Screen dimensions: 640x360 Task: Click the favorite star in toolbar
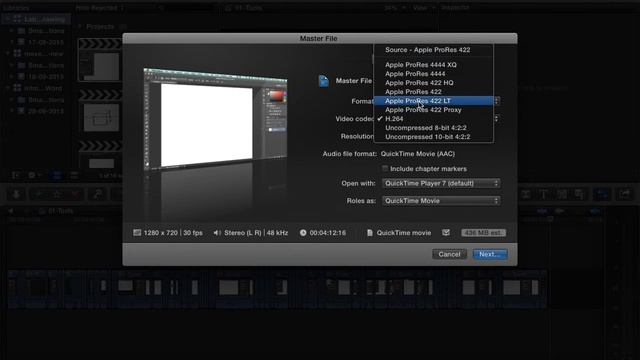coord(57,194)
